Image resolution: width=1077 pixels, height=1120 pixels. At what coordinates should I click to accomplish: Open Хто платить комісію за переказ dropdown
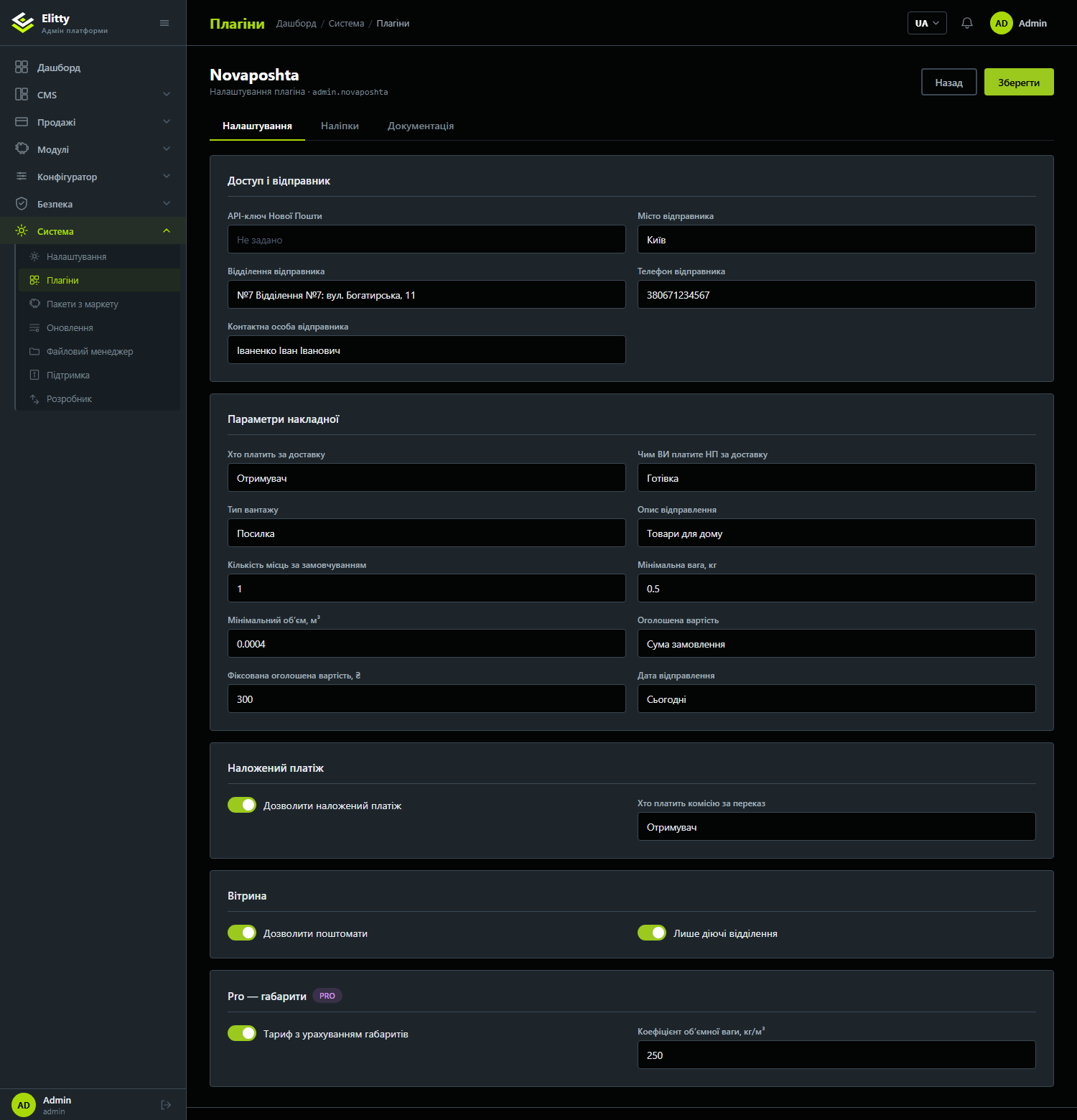point(836,826)
